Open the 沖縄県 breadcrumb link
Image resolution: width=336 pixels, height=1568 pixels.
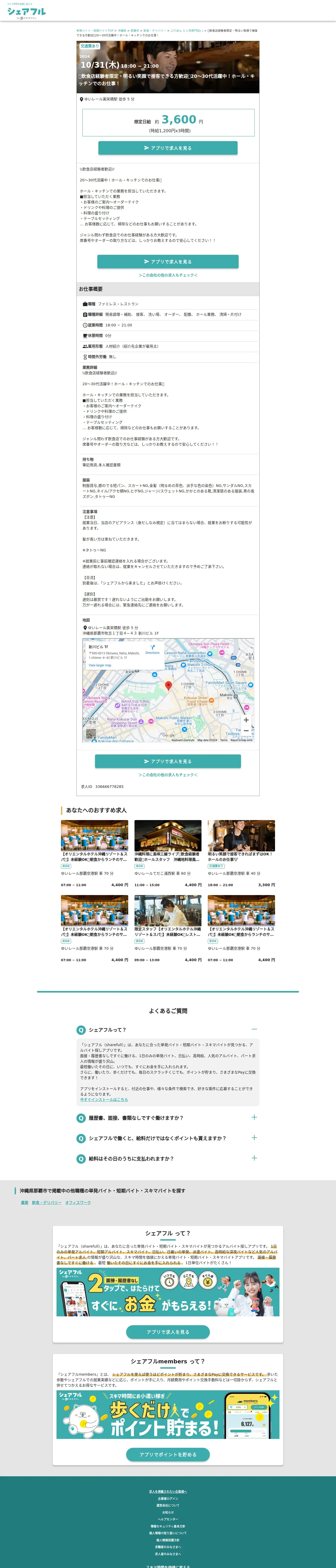122,30
